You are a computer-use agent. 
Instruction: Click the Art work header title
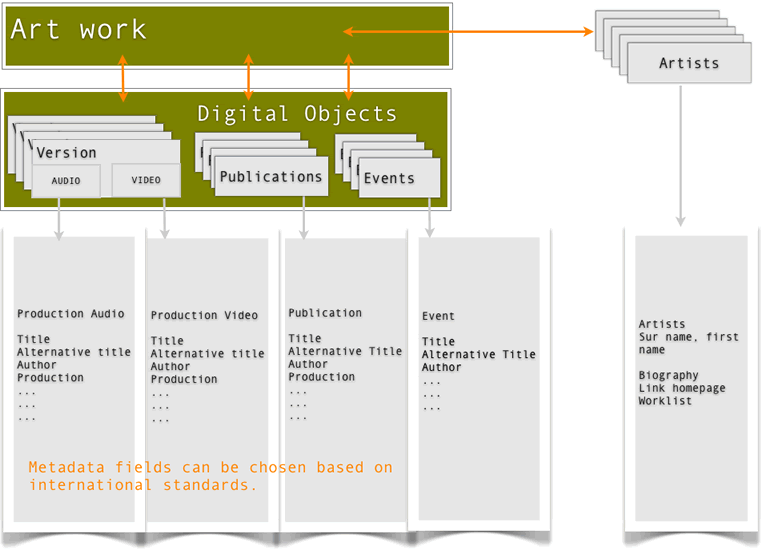[x=79, y=30]
